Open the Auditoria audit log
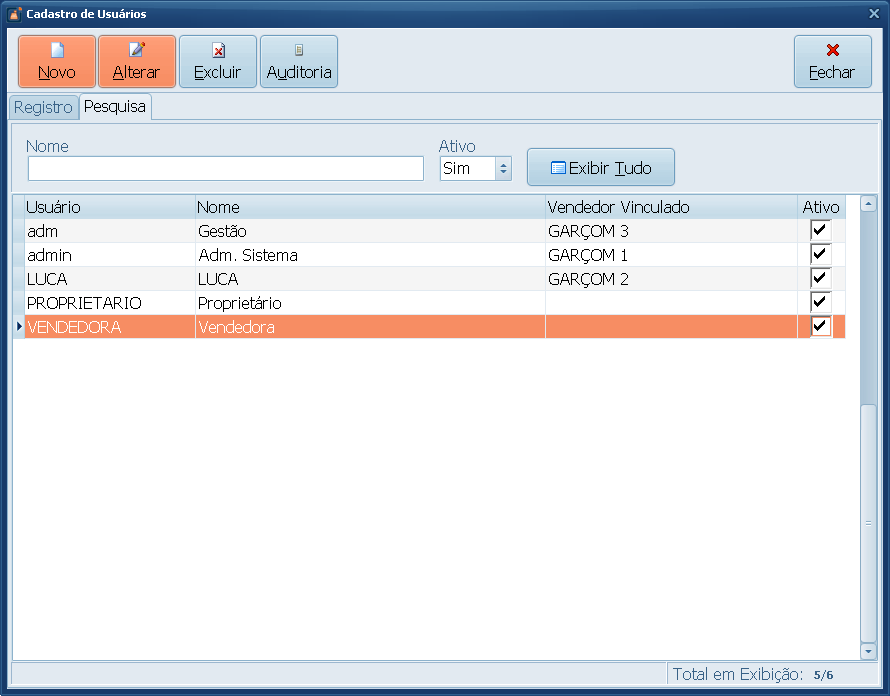The height and width of the screenshot is (696, 890). point(299,62)
